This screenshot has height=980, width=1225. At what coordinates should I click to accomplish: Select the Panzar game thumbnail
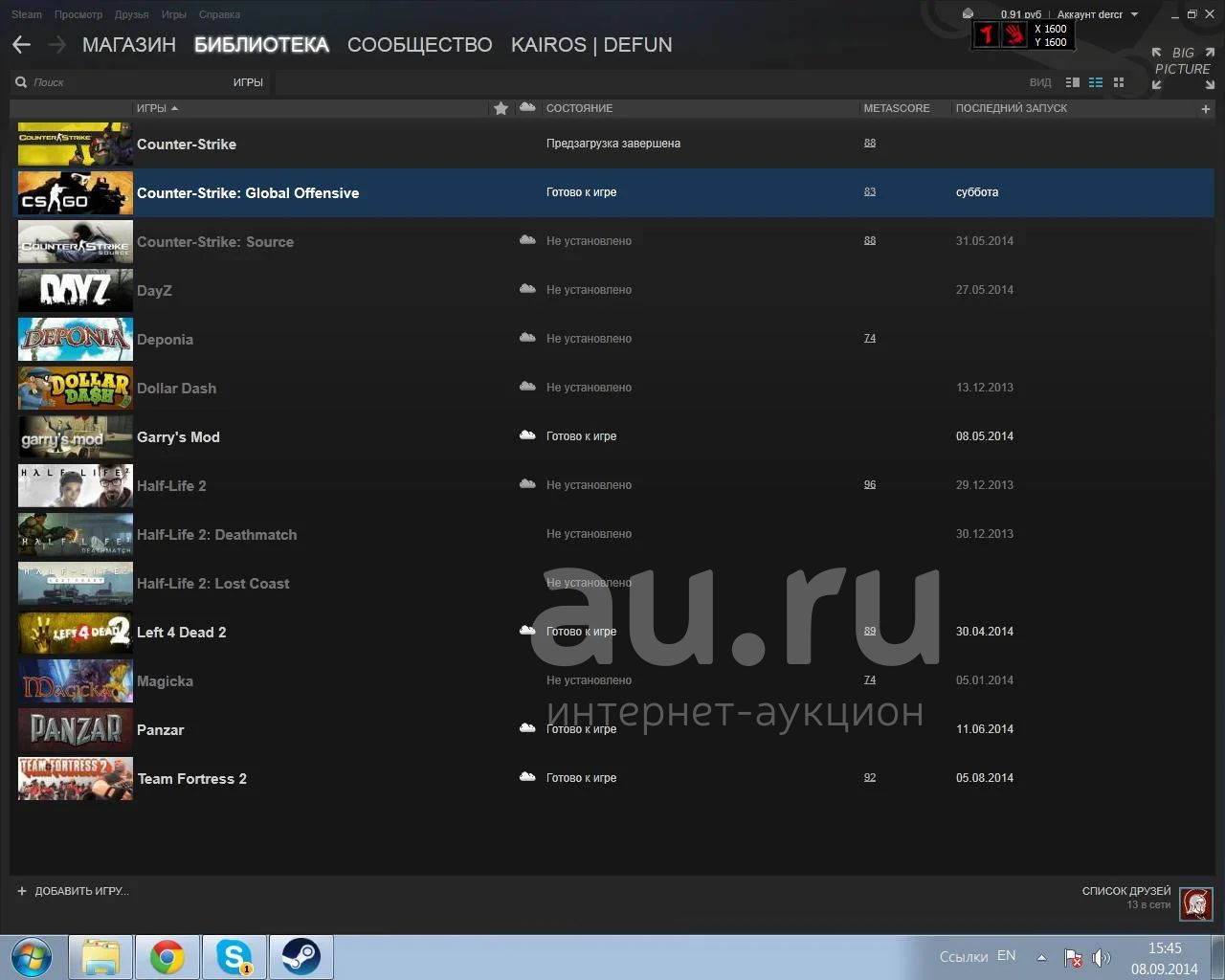[76, 729]
